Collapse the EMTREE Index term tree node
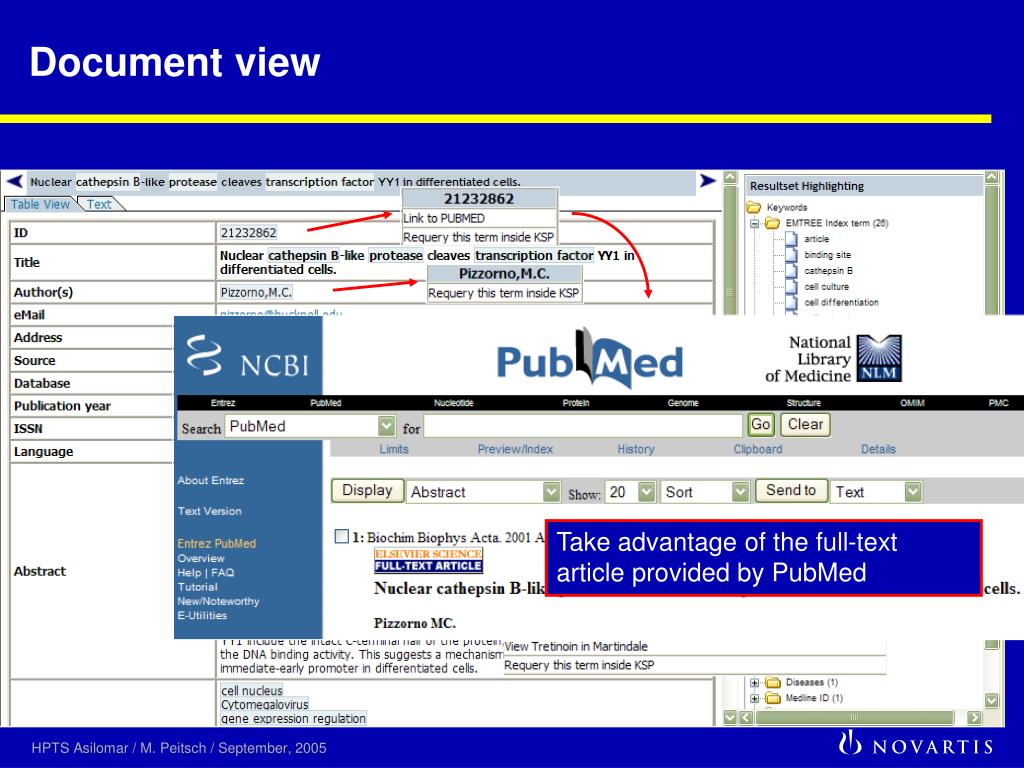1024x768 pixels. 754,223
